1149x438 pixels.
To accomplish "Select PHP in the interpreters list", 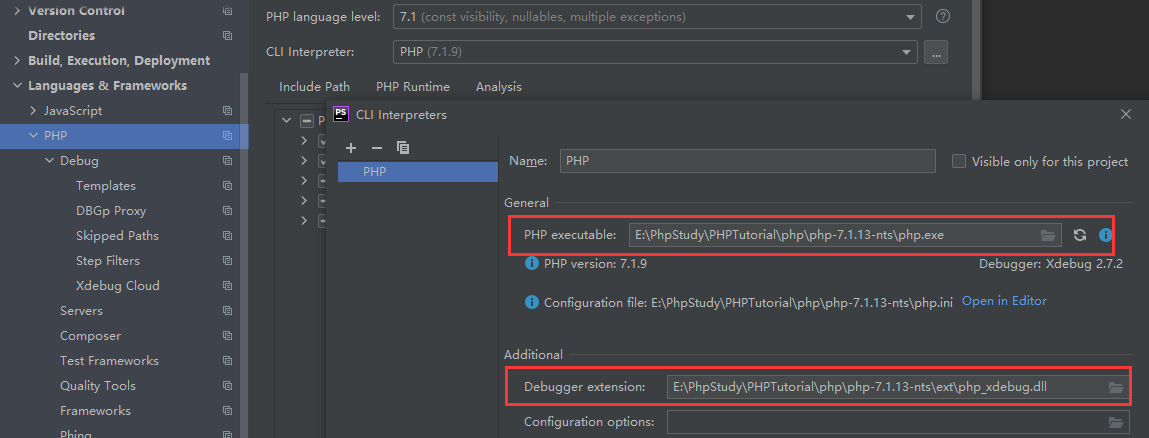I will (x=418, y=172).
